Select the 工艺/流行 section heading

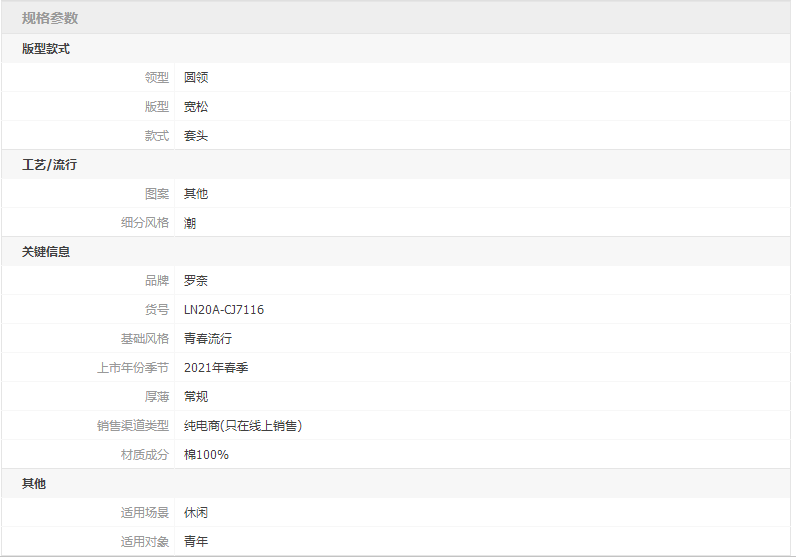point(50,165)
